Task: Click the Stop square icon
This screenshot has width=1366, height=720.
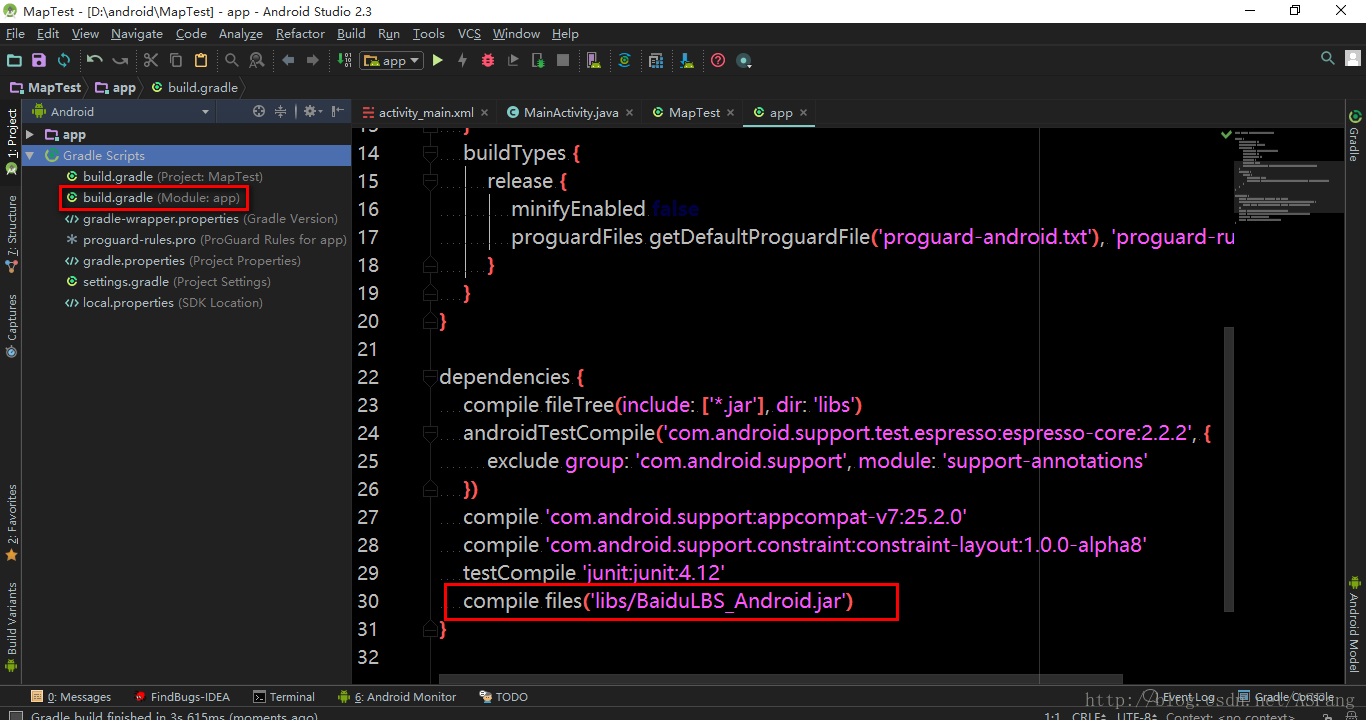Action: (563, 60)
